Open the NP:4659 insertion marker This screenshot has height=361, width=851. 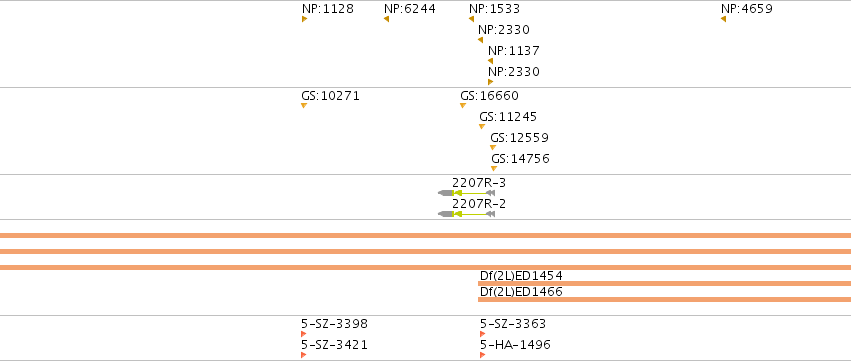click(723, 19)
